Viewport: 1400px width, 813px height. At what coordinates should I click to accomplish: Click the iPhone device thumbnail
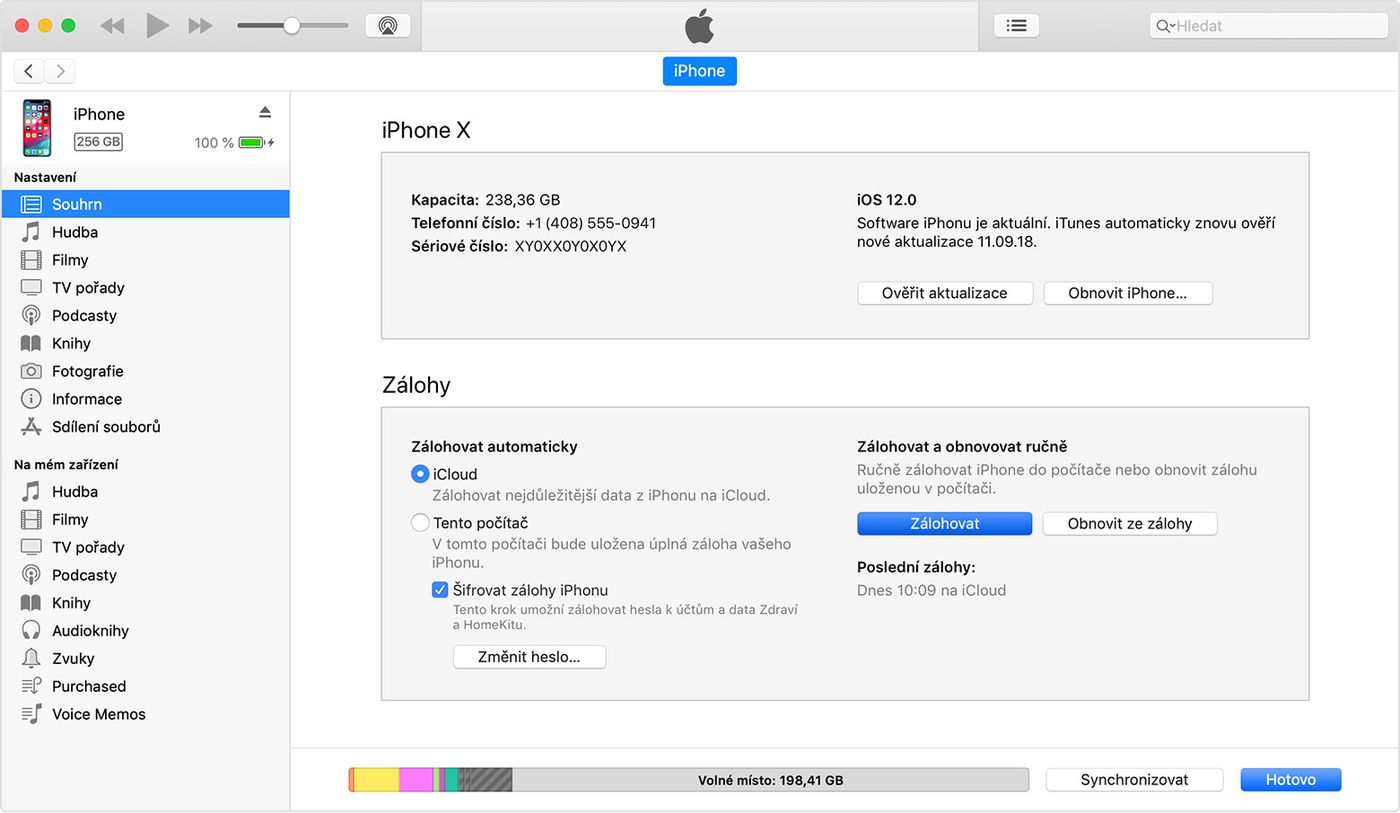(x=37, y=128)
